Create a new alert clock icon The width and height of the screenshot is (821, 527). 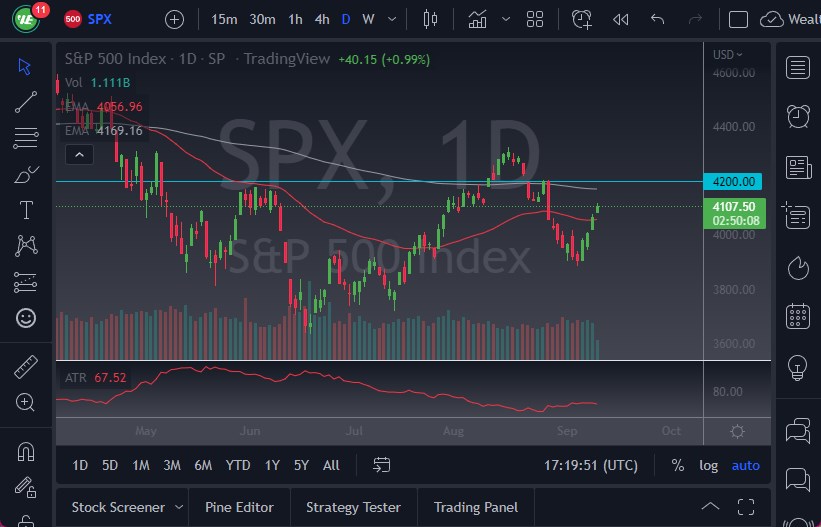582,19
